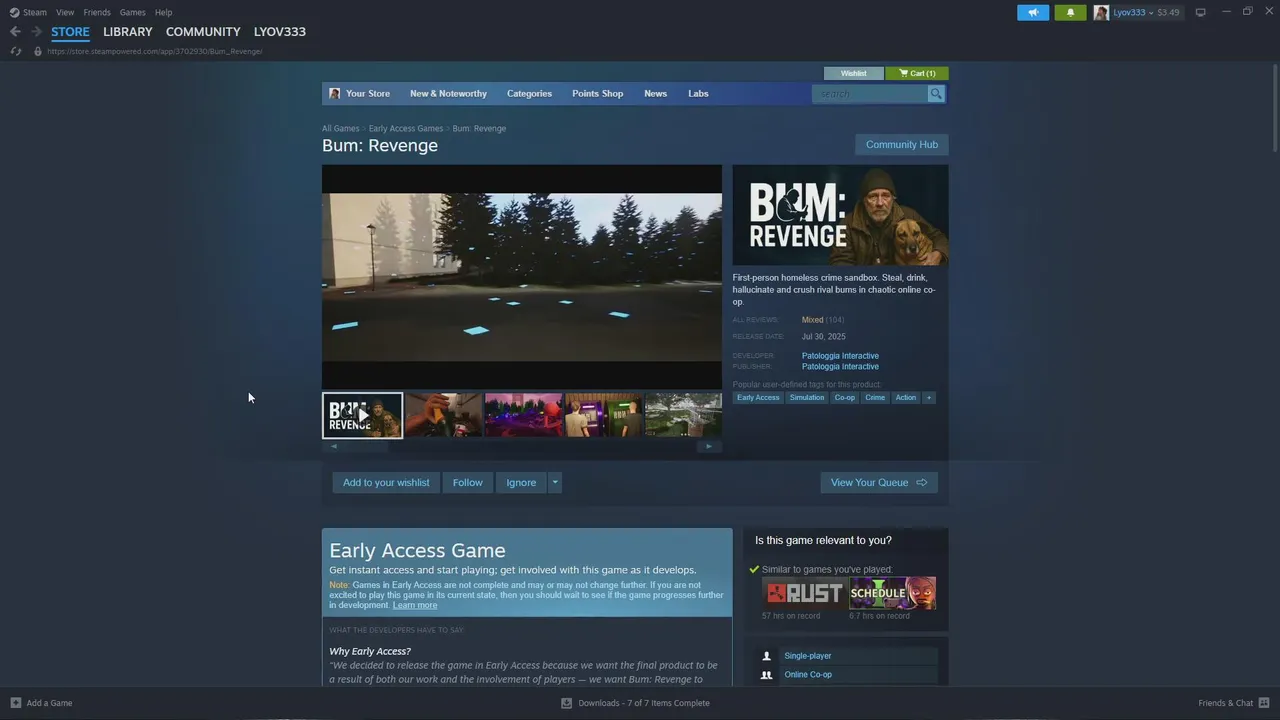
Task: Open the Help menu
Action: click(x=164, y=12)
